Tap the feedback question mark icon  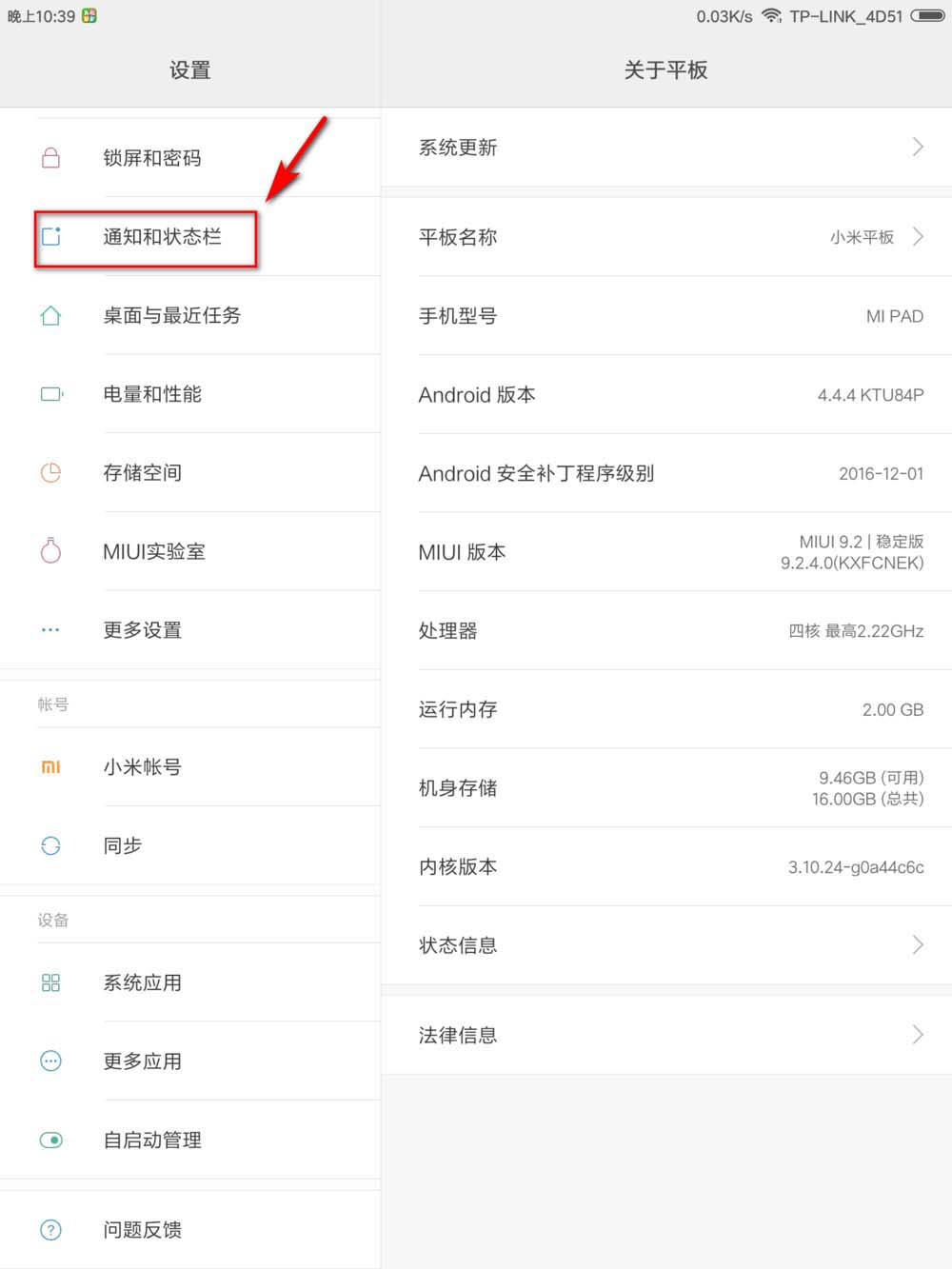pos(51,1230)
